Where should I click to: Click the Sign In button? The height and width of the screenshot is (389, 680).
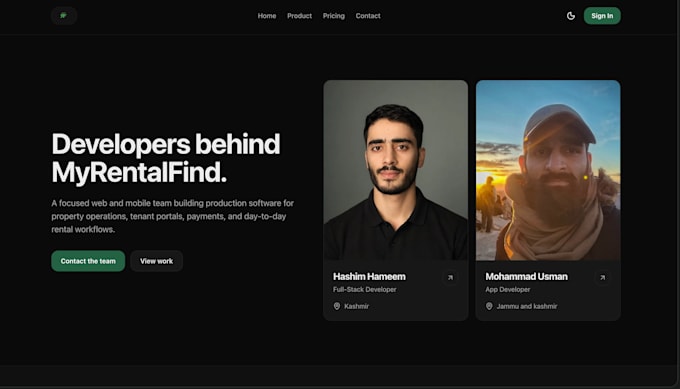pyautogui.click(x=602, y=16)
